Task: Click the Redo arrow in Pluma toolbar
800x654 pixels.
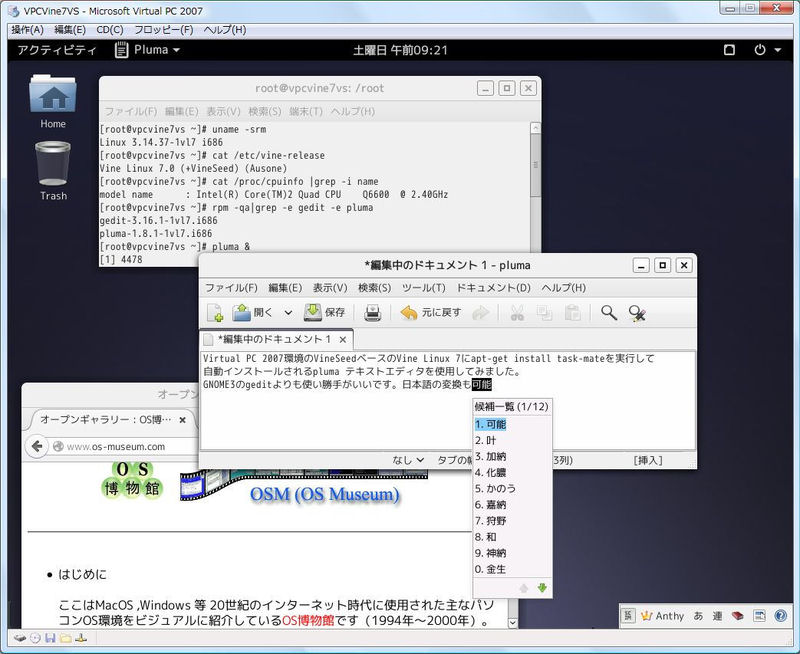Action: [x=480, y=313]
